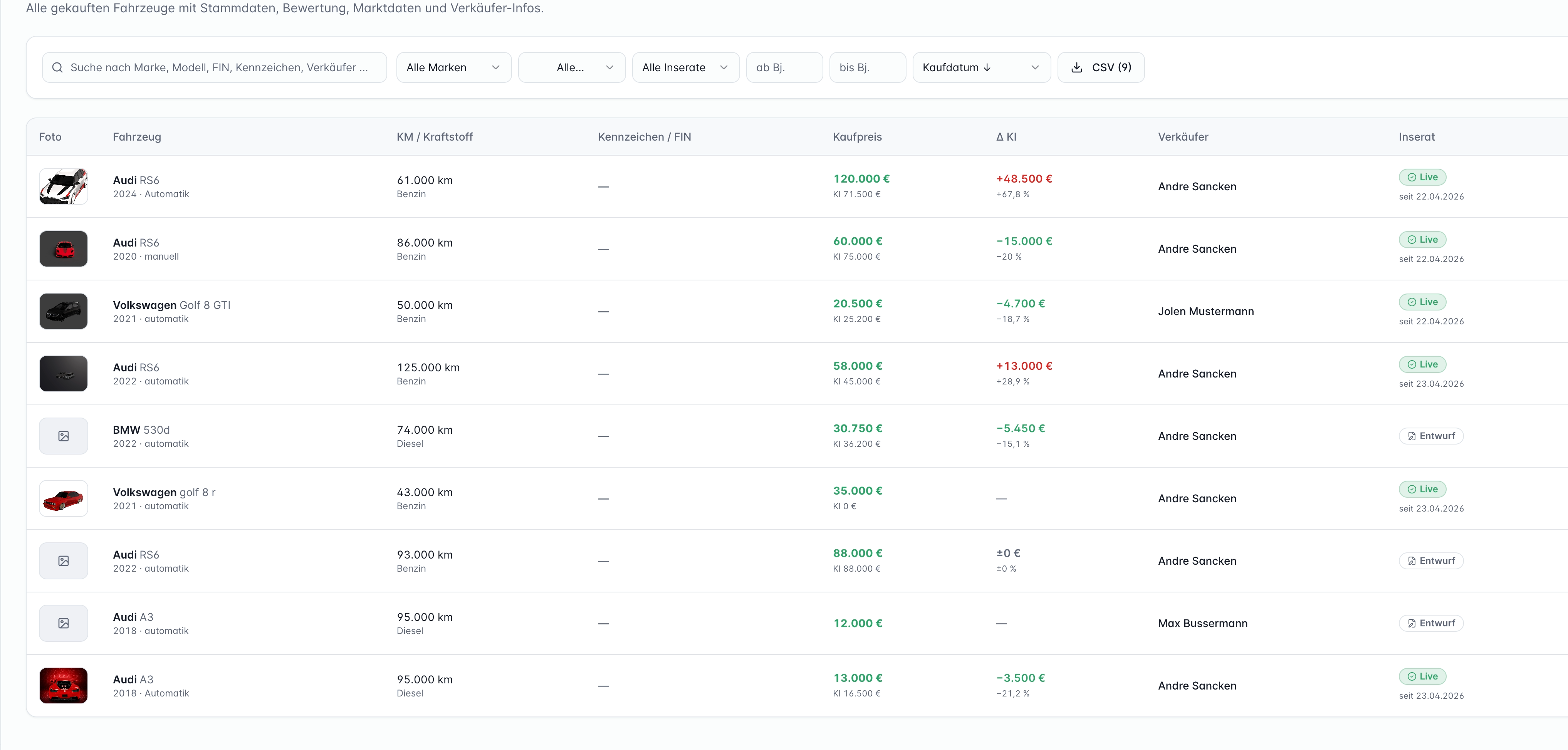The height and width of the screenshot is (750, 1568).
Task: Click the Live badge in Golf 8 GTI row
Action: click(1422, 302)
